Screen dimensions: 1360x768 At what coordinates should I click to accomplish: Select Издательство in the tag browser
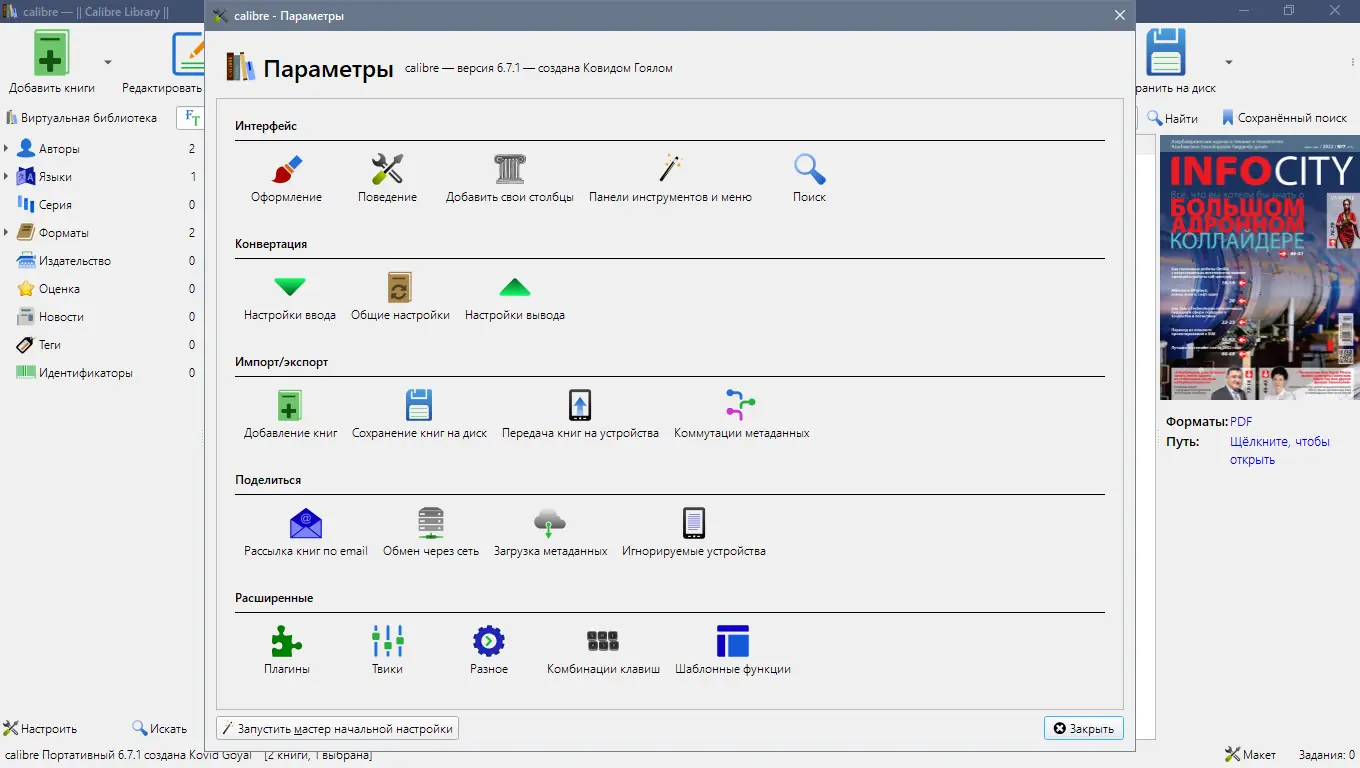pos(75,261)
